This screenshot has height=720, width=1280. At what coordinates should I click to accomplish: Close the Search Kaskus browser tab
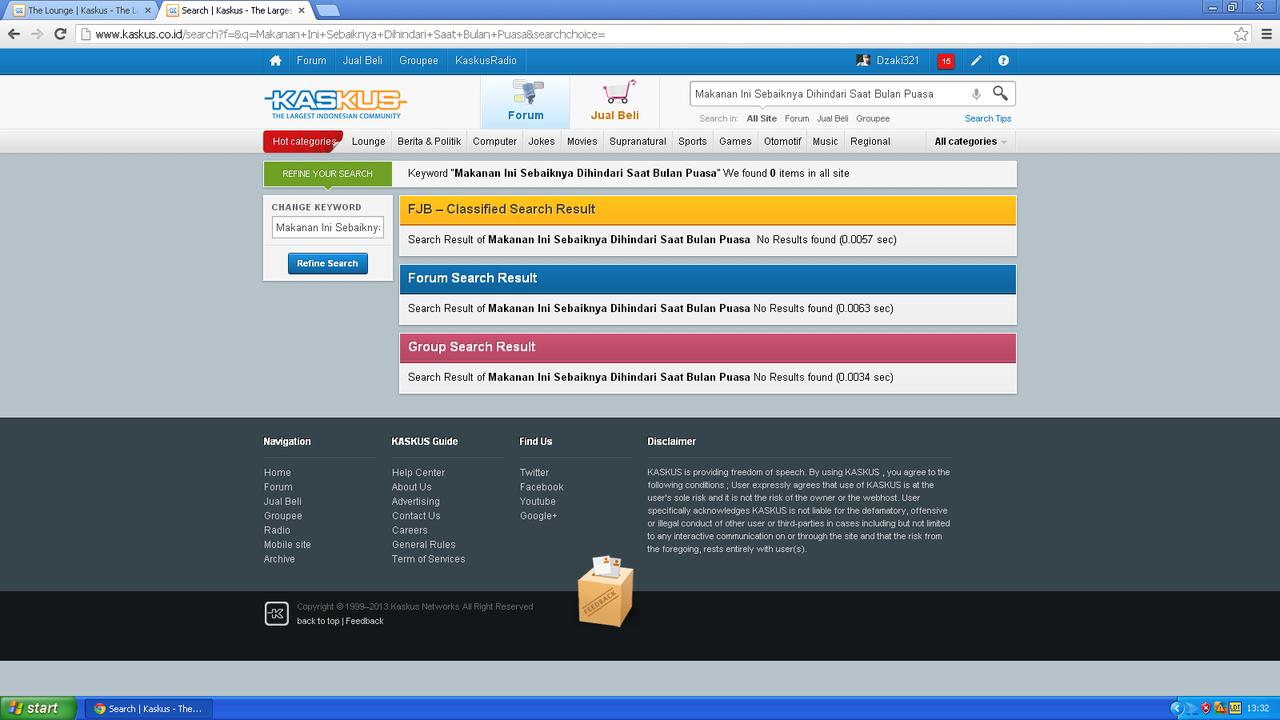301,10
